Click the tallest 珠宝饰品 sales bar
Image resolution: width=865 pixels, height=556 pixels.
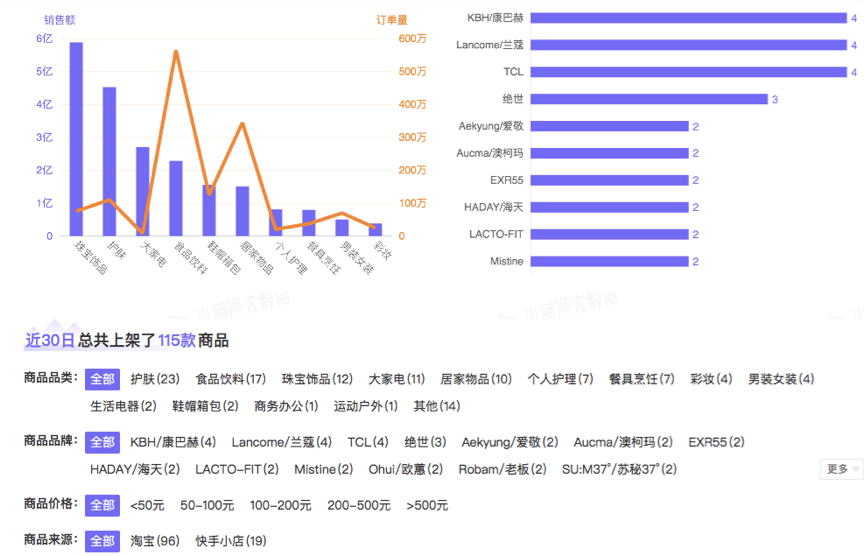click(76, 140)
